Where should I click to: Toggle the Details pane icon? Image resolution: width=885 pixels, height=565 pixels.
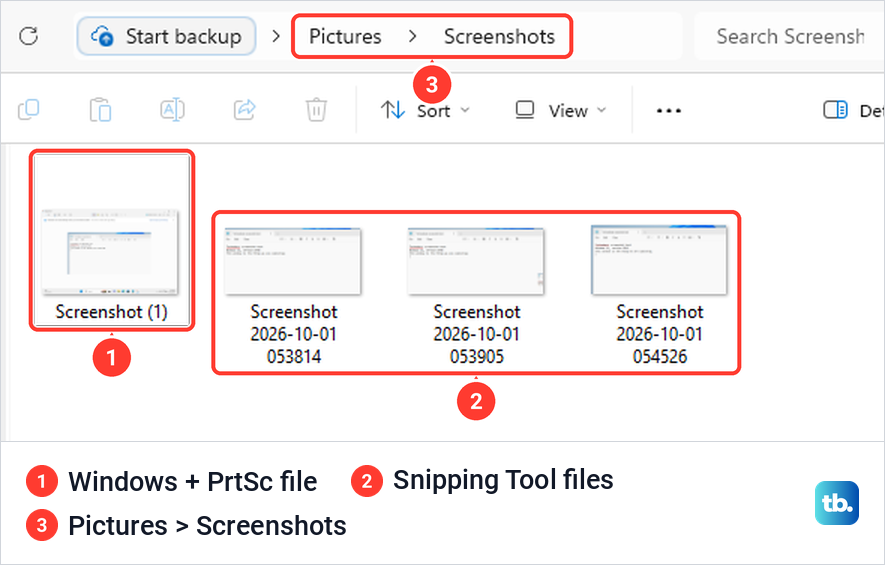(x=835, y=110)
